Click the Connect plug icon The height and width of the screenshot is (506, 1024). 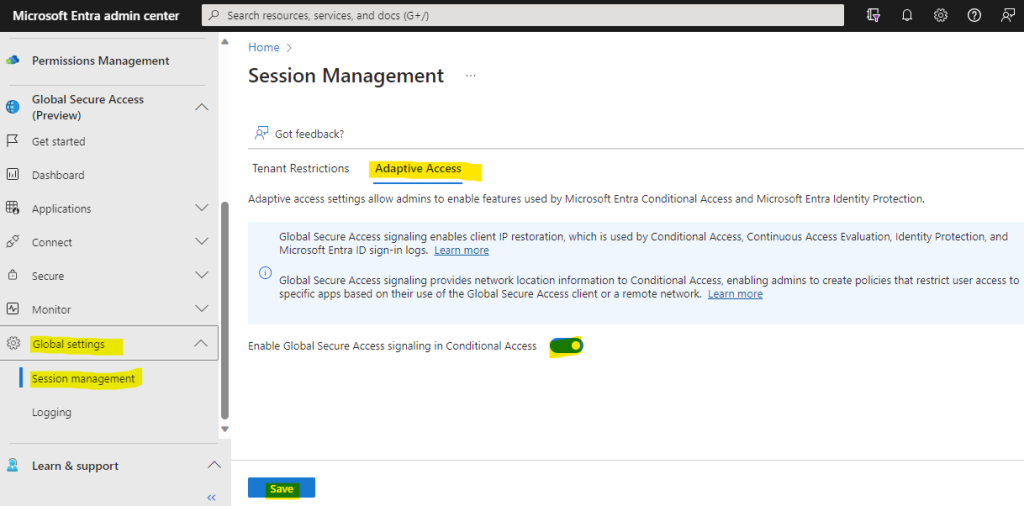coord(12,242)
